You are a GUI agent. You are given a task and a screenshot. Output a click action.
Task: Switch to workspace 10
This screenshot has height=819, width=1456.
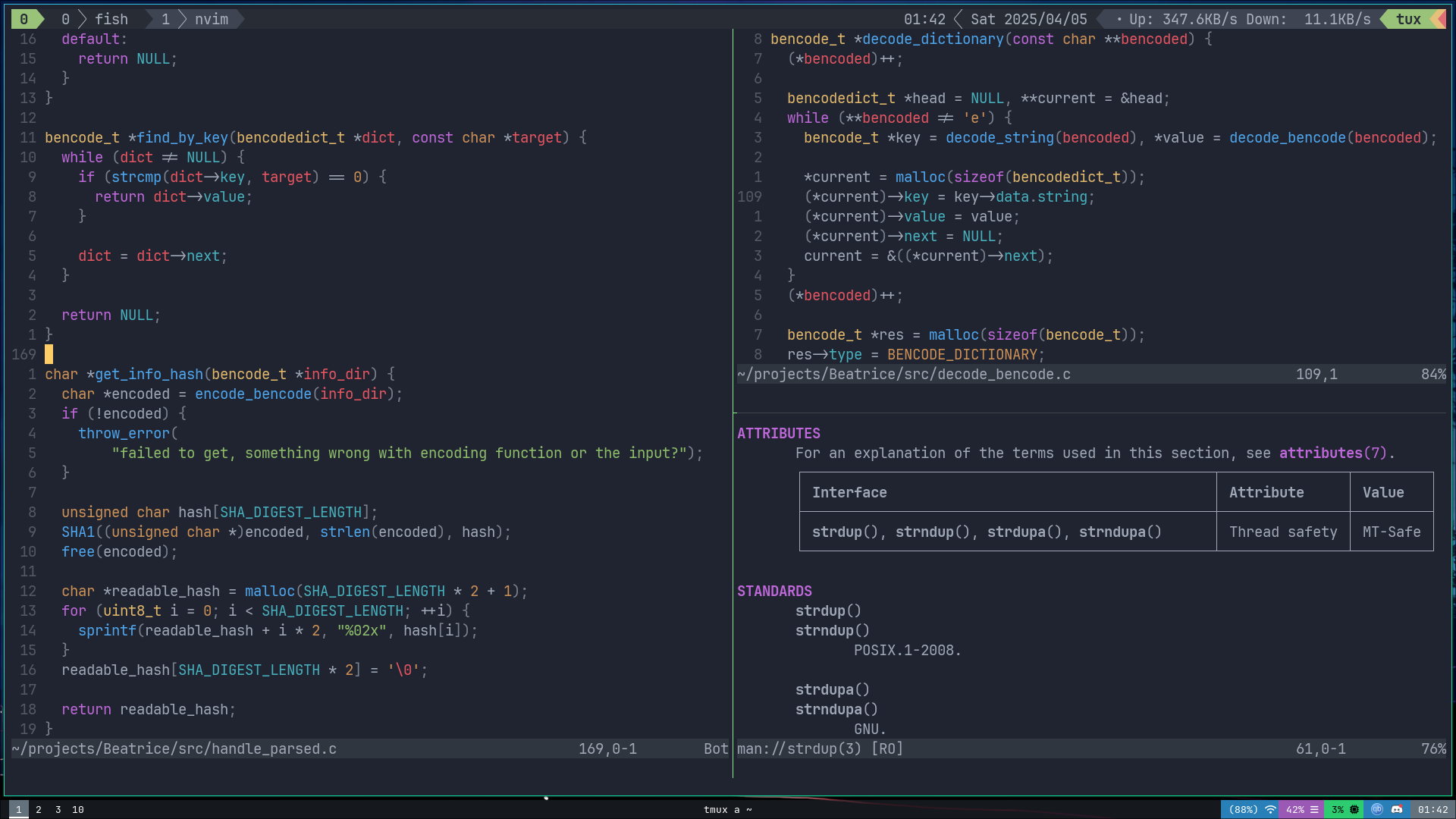pos(78,810)
